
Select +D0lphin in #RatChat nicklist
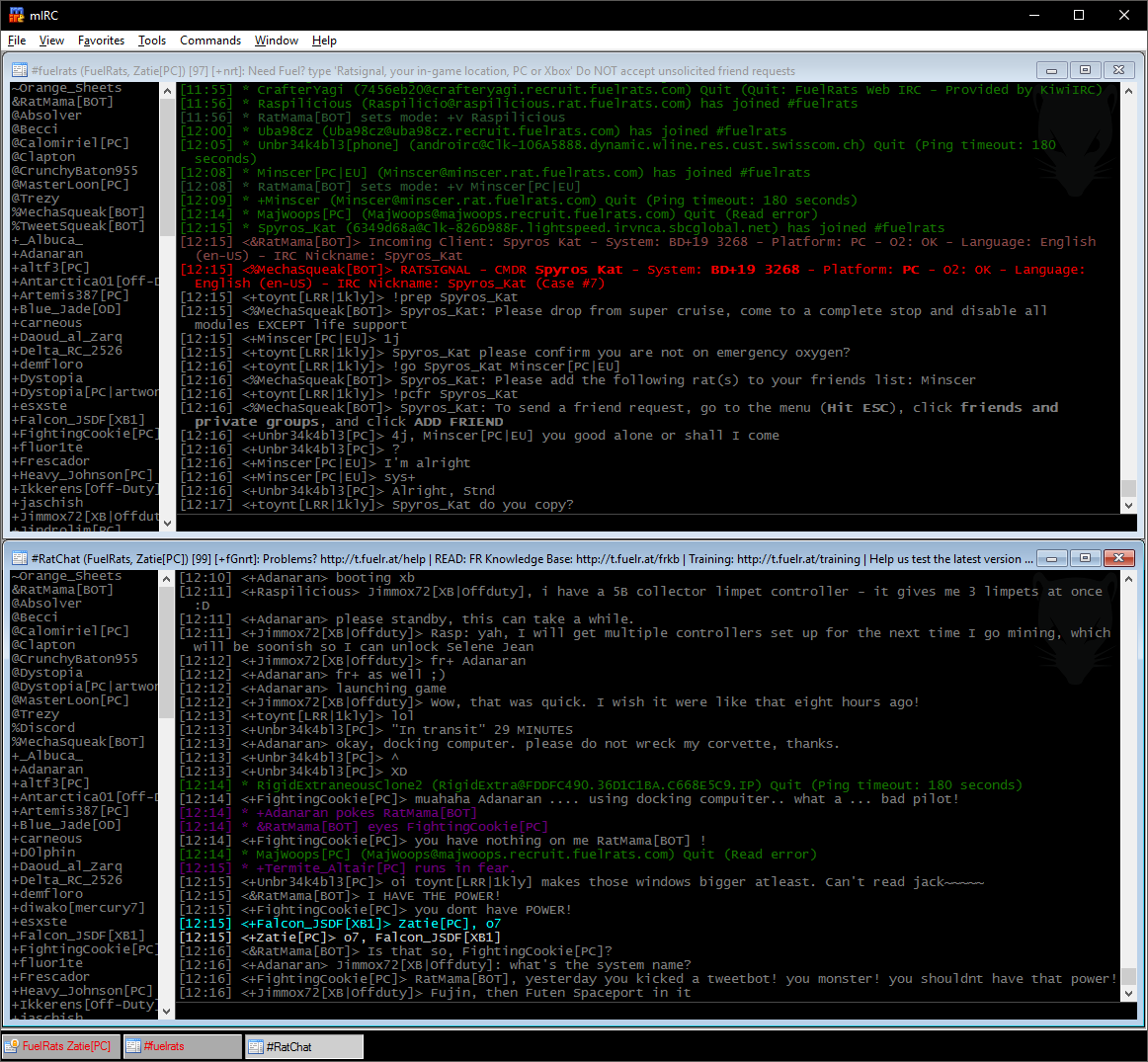click(x=43, y=852)
